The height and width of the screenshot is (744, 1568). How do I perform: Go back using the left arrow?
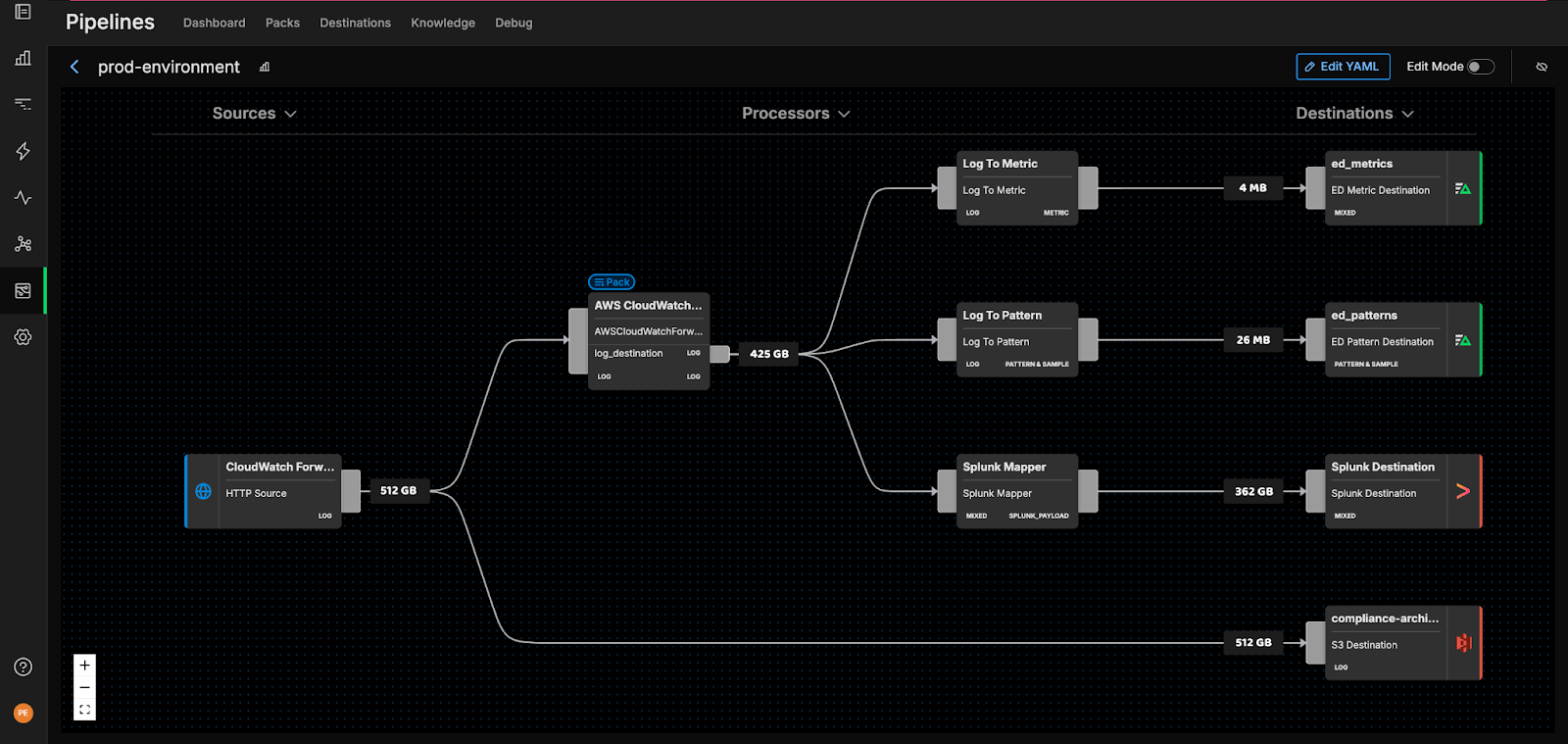[x=74, y=67]
